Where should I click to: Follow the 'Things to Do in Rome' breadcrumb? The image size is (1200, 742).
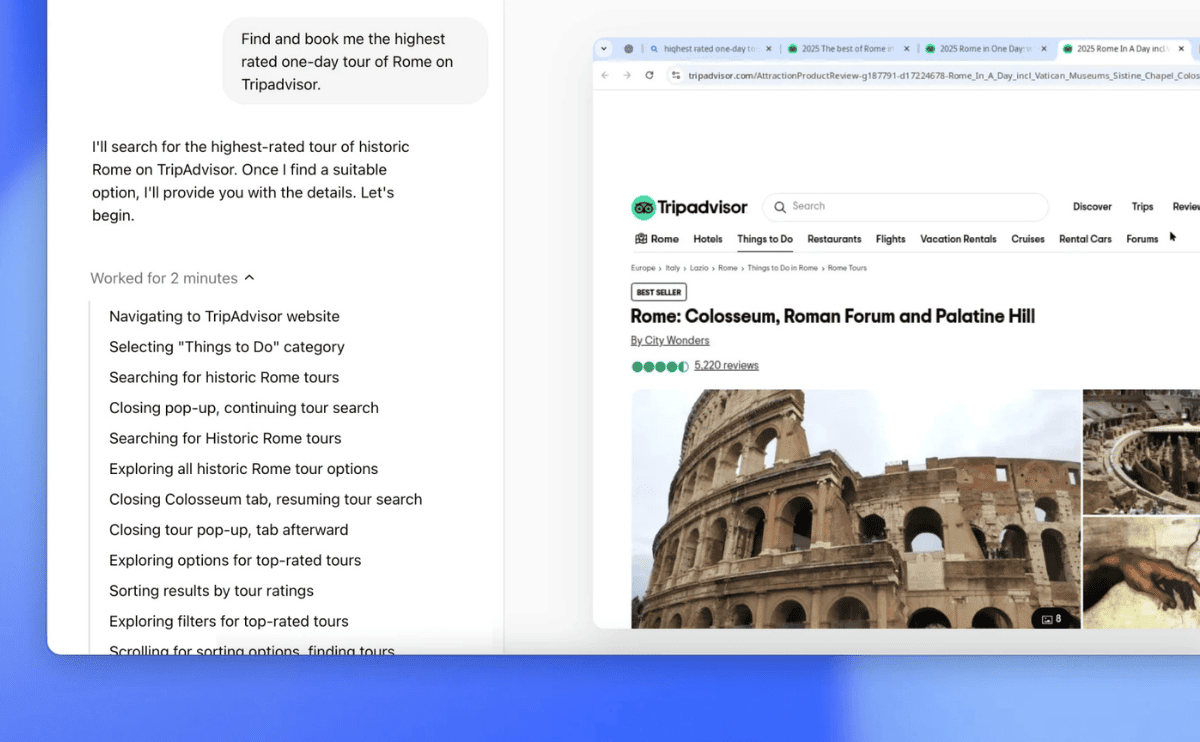coord(782,268)
